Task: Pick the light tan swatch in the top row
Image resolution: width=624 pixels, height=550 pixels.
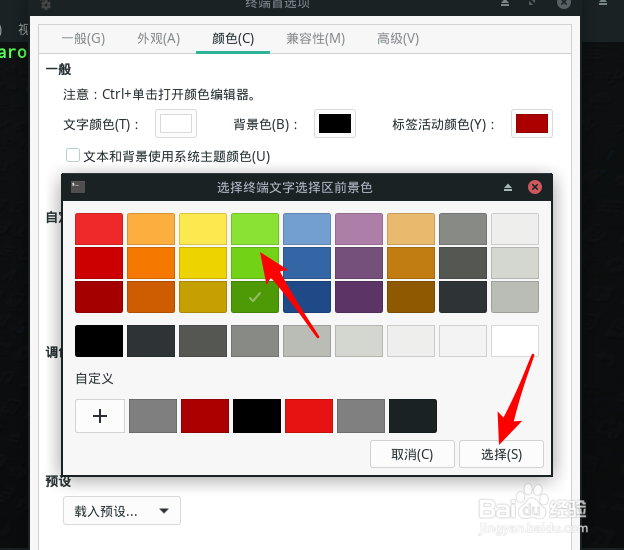Action: point(411,229)
